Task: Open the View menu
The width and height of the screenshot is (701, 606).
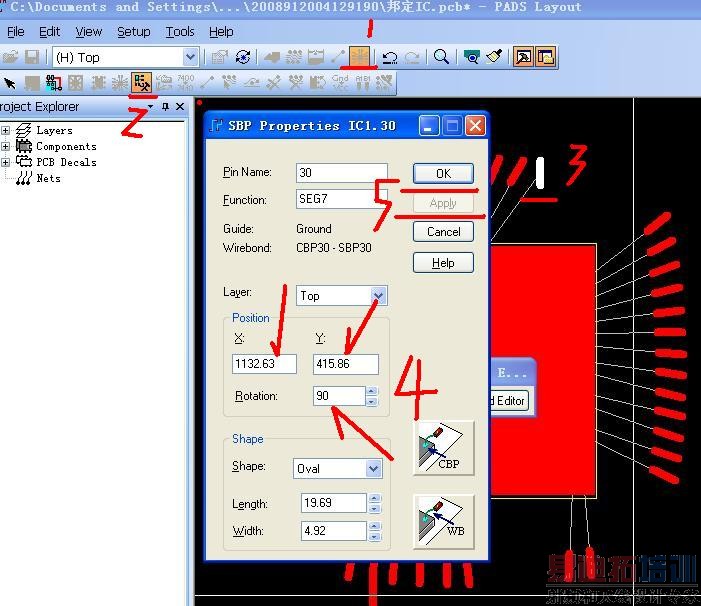Action: 89,32
